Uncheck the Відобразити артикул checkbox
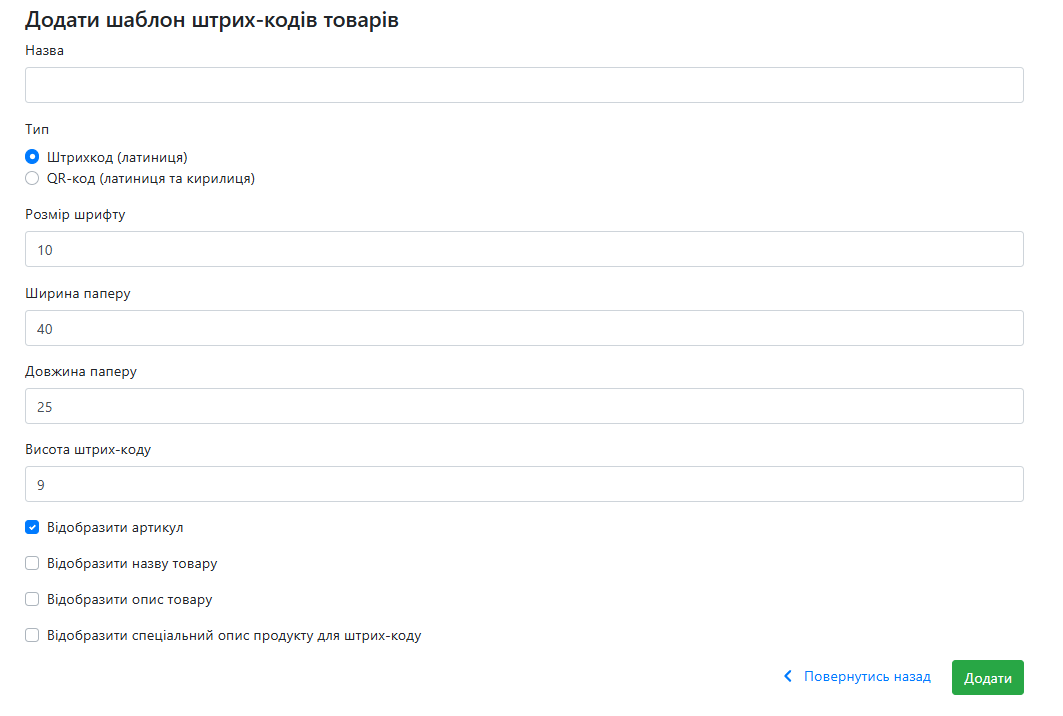Screen dimensions: 1063x716 tap(32, 528)
